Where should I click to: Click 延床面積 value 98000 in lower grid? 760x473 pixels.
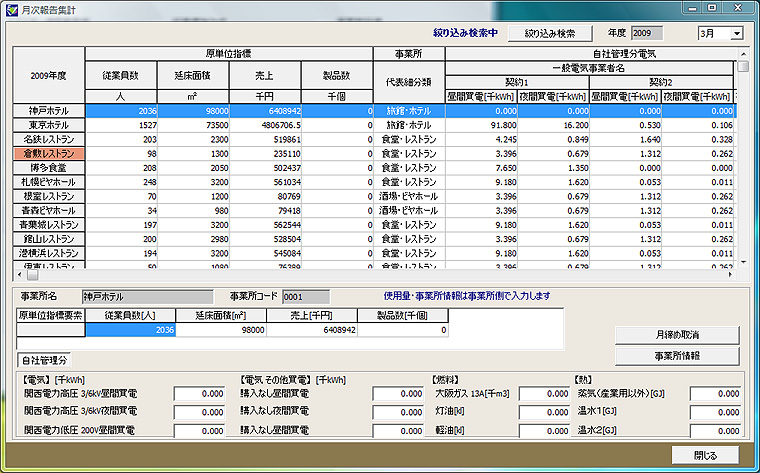221,330
